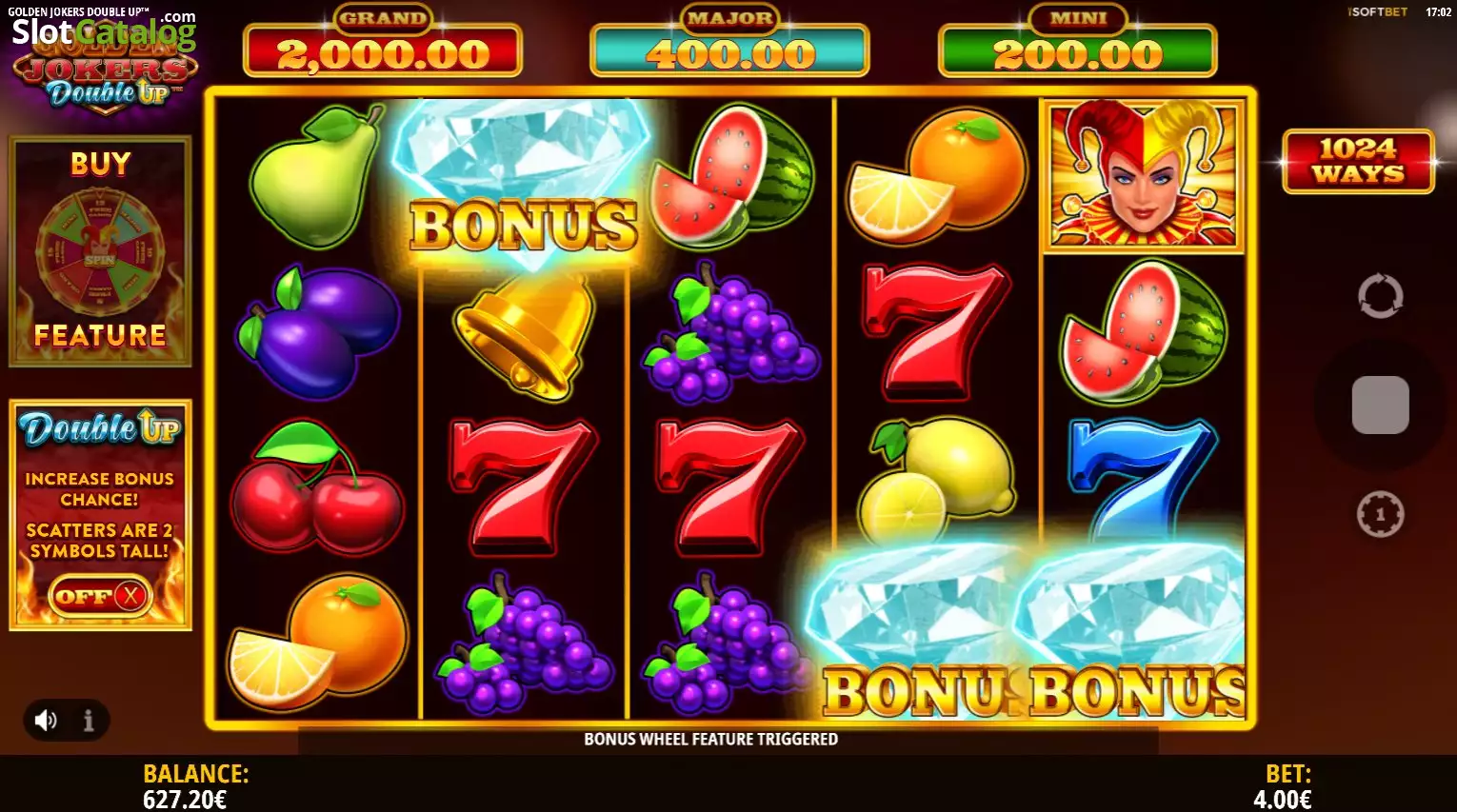This screenshot has height=812, width=1457.
Task: Click the blue seven symbol
Action: click(x=1143, y=481)
